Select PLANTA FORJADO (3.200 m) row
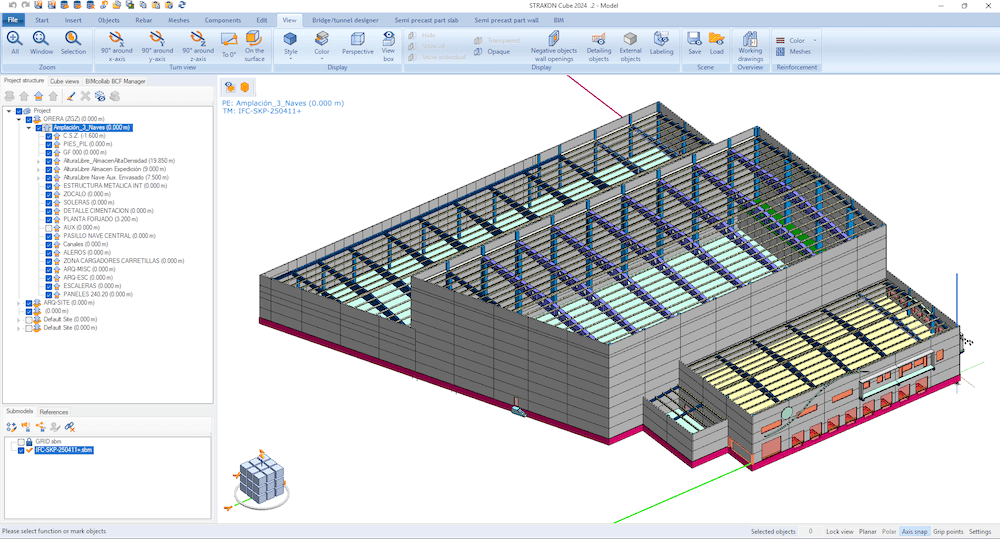Image resolution: width=1000 pixels, height=539 pixels. pyautogui.click(x=100, y=219)
